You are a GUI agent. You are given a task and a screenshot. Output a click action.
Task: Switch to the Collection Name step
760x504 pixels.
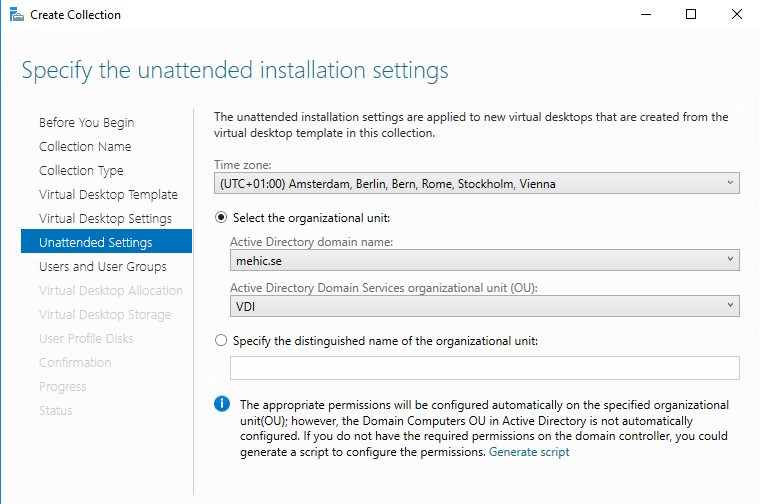[85, 147]
